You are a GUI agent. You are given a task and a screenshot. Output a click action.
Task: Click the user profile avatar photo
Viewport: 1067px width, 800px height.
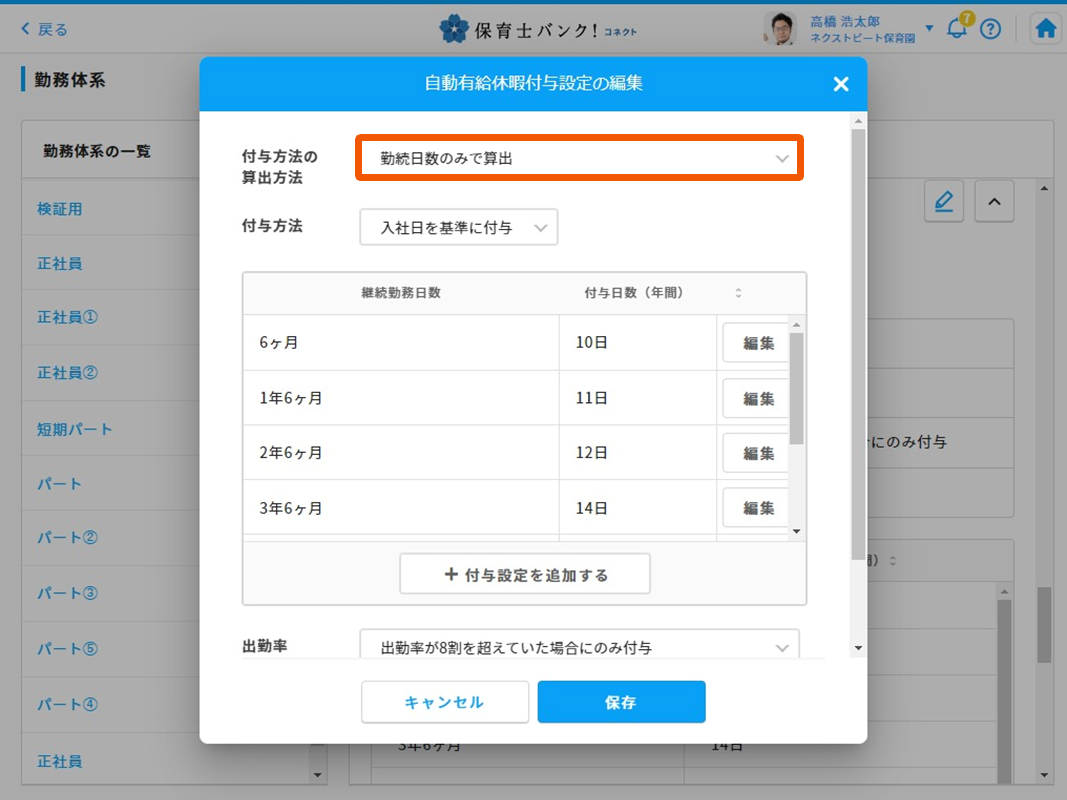click(780, 29)
